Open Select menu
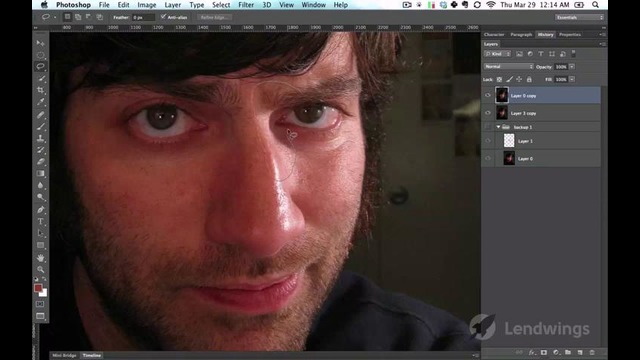This screenshot has width=640, height=360. (221, 5)
